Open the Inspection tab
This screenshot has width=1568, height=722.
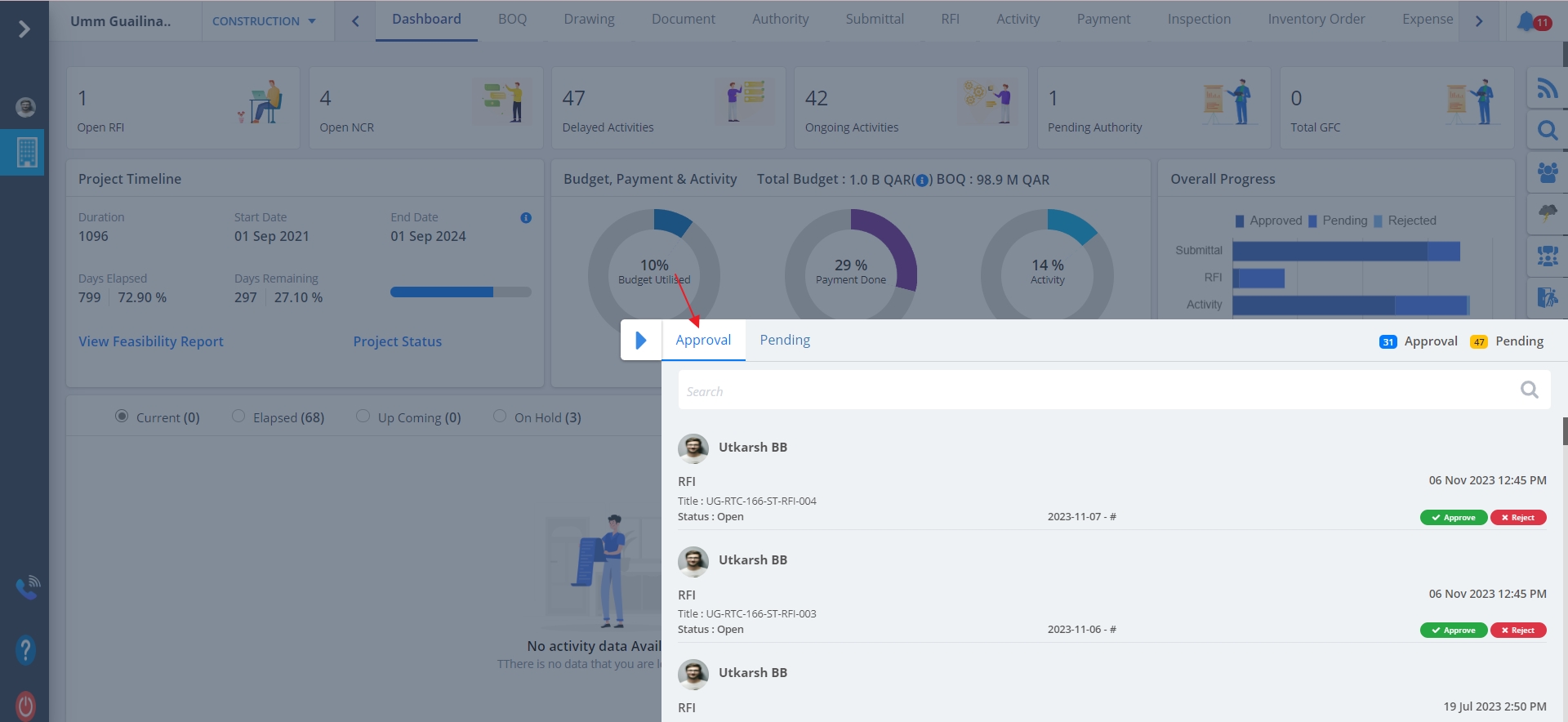pyautogui.click(x=1198, y=20)
